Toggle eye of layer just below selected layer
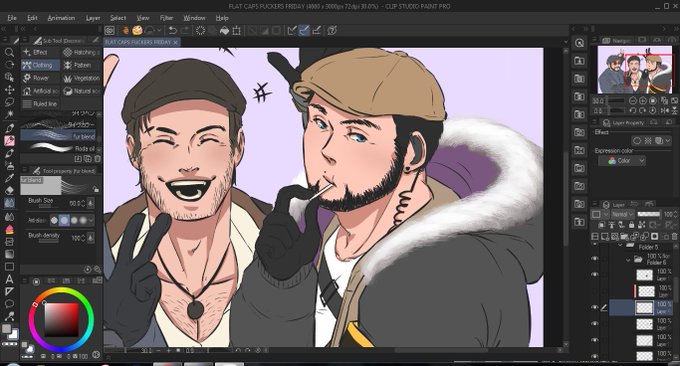 [595, 324]
